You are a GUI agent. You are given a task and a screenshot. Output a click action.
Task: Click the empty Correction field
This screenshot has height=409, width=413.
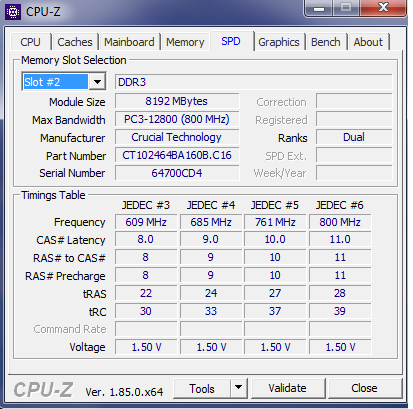click(x=354, y=101)
